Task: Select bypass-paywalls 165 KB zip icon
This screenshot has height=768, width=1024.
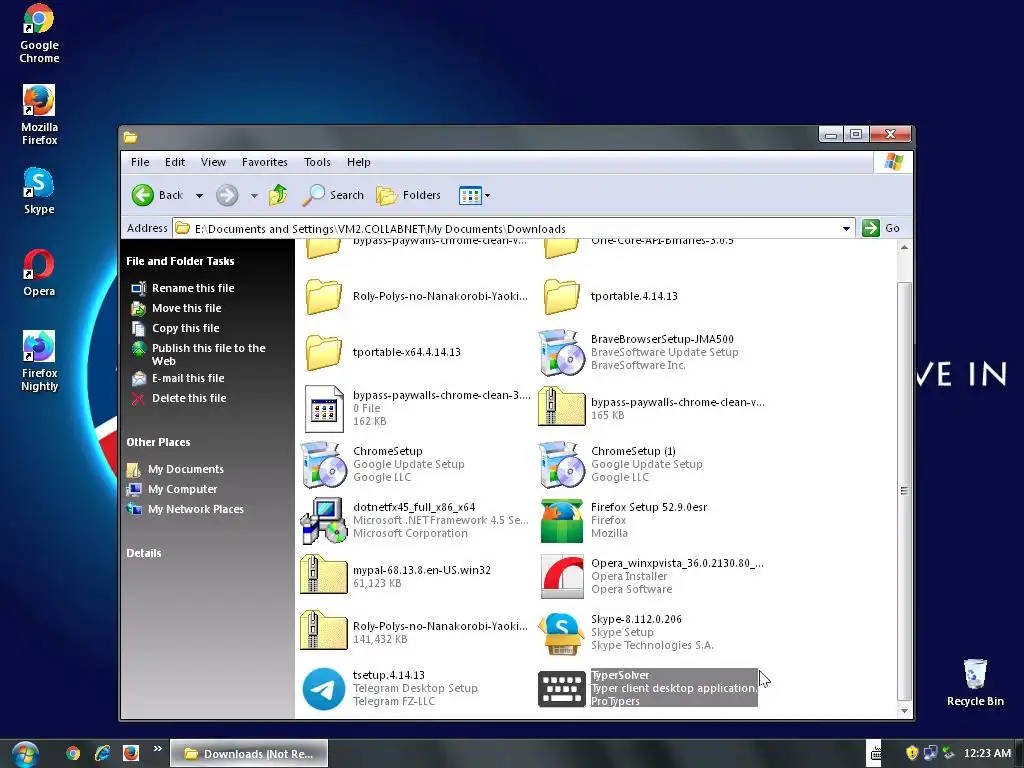Action: tap(561, 408)
